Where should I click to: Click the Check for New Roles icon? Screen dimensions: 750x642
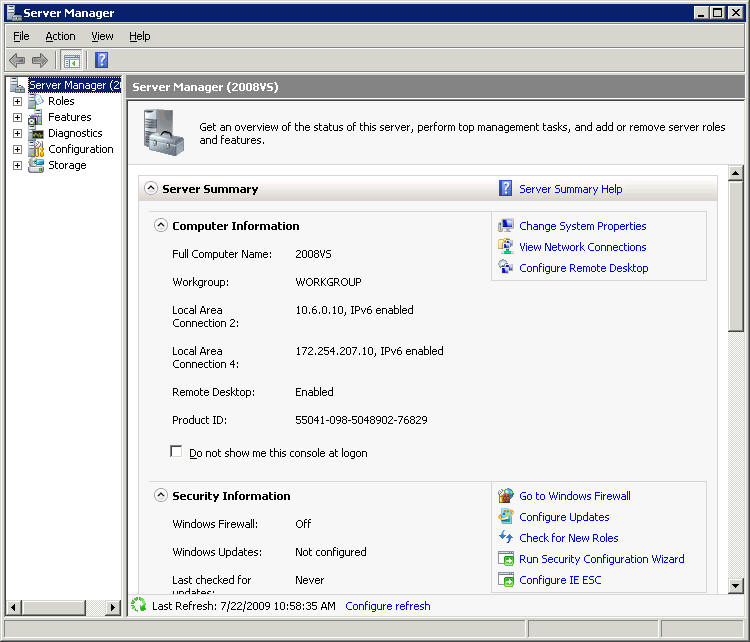(x=506, y=538)
